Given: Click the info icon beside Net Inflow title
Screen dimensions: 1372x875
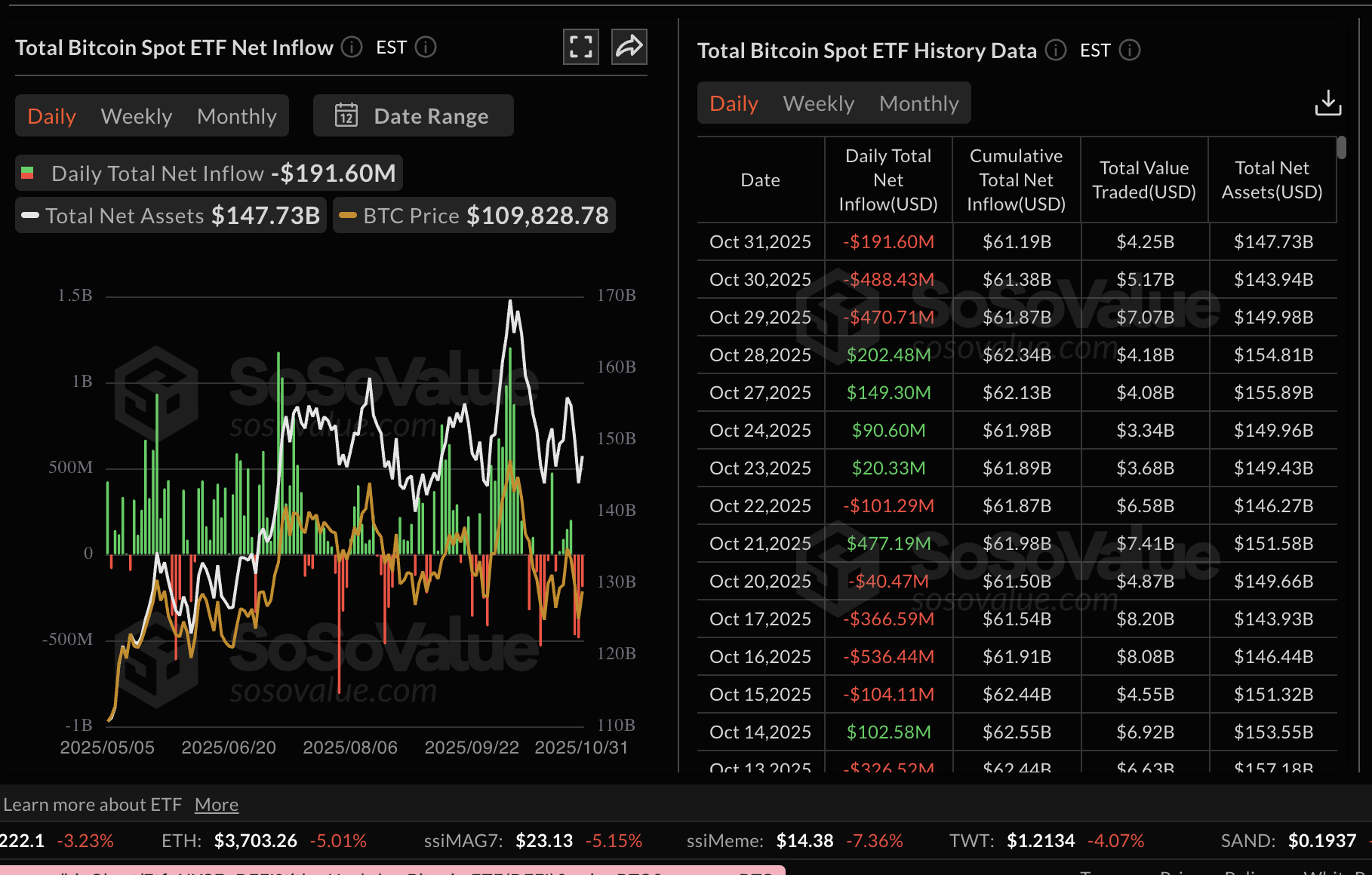Looking at the screenshot, I should tap(350, 47).
